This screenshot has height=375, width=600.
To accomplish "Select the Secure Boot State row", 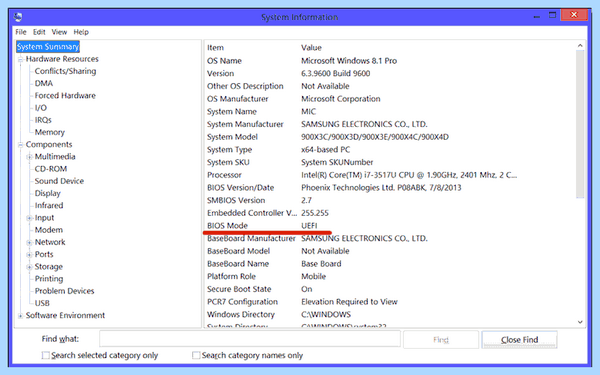I will (390, 289).
